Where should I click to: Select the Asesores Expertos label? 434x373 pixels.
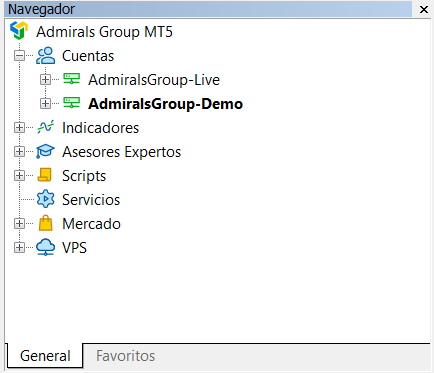point(121,152)
